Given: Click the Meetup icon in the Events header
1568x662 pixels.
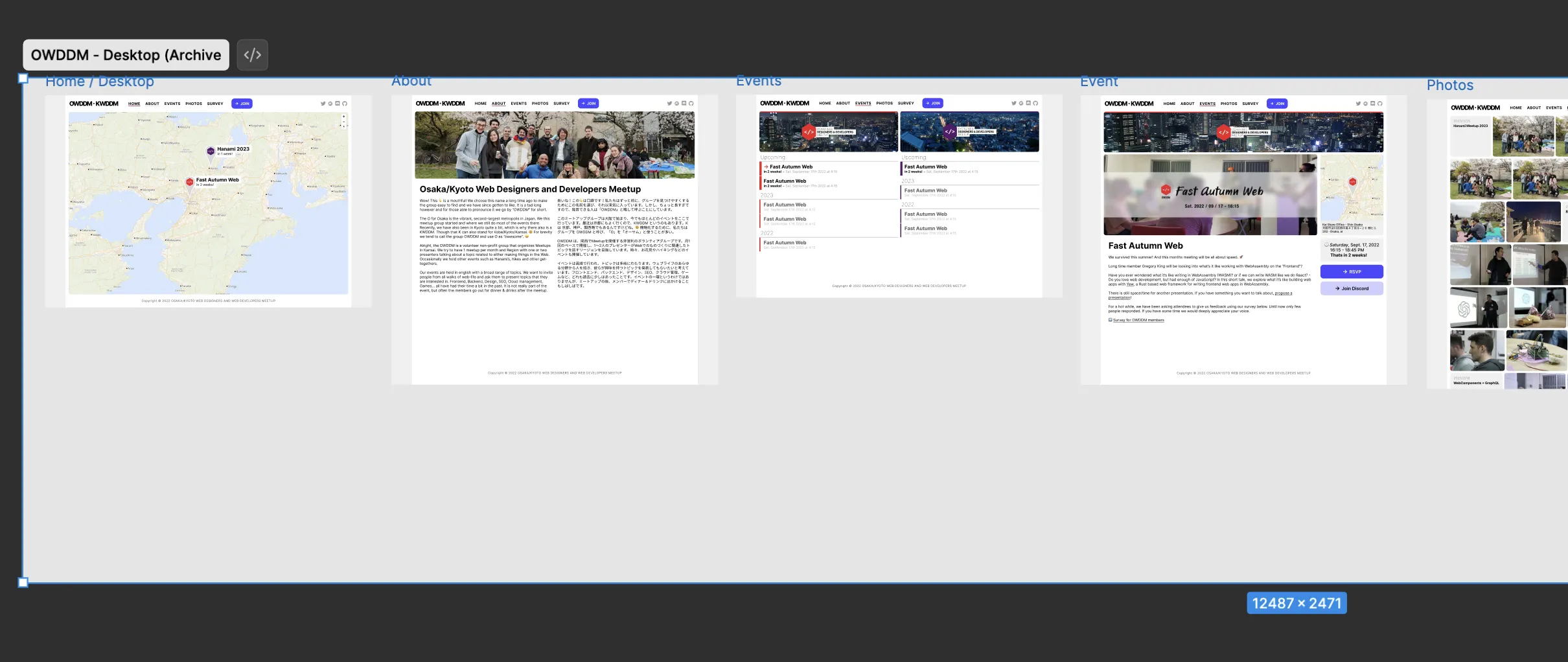Looking at the screenshot, I should coord(1020,103).
